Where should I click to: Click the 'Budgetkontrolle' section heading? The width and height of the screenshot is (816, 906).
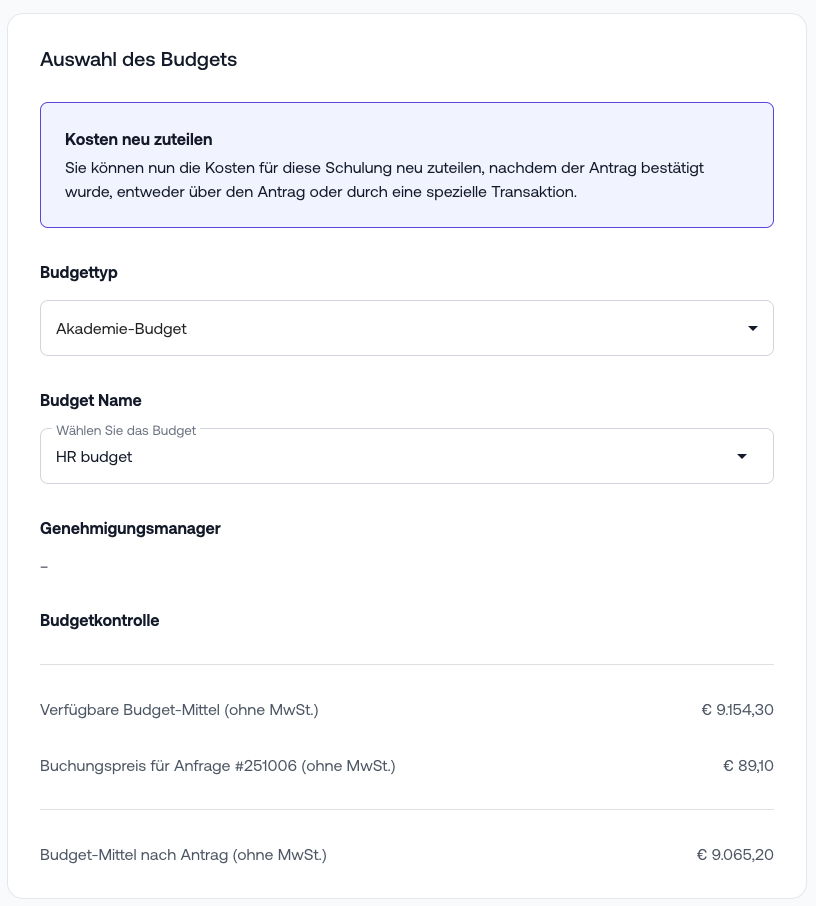[x=100, y=620]
